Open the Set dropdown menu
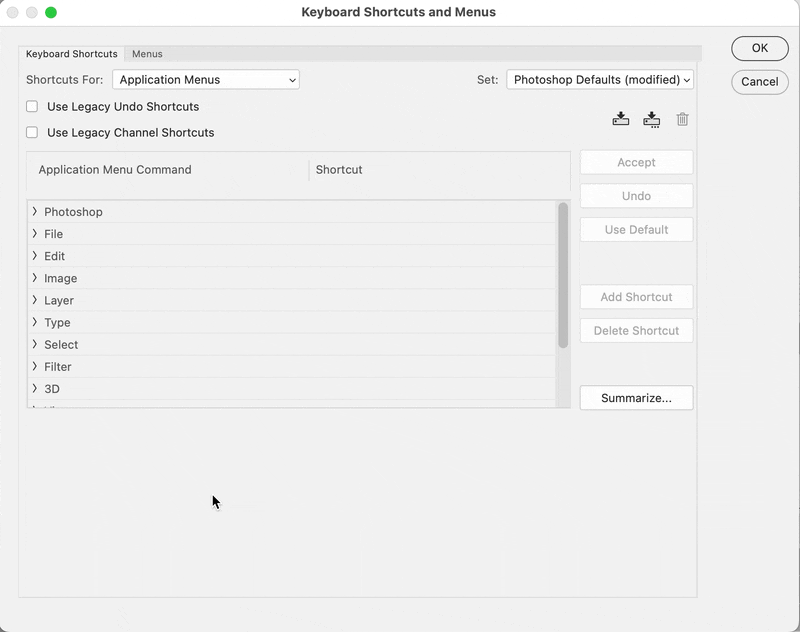Viewport: 800px width, 632px height. [600, 80]
